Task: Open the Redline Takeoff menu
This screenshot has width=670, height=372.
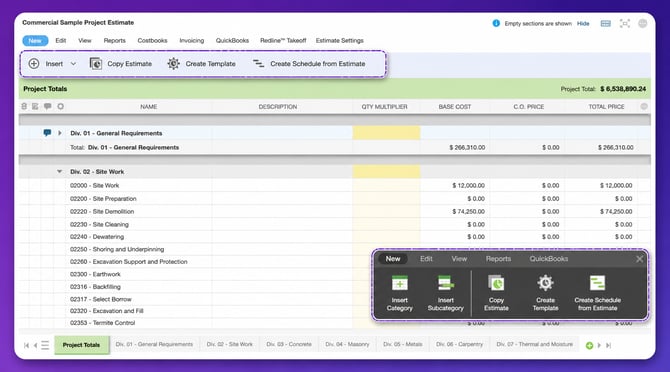Action: (283, 41)
